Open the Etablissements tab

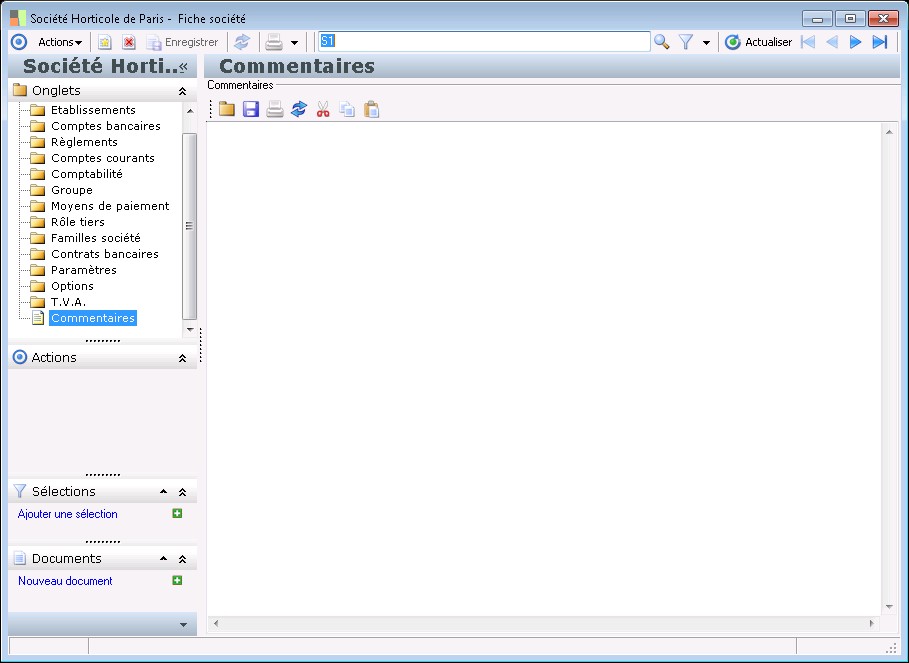click(93, 110)
